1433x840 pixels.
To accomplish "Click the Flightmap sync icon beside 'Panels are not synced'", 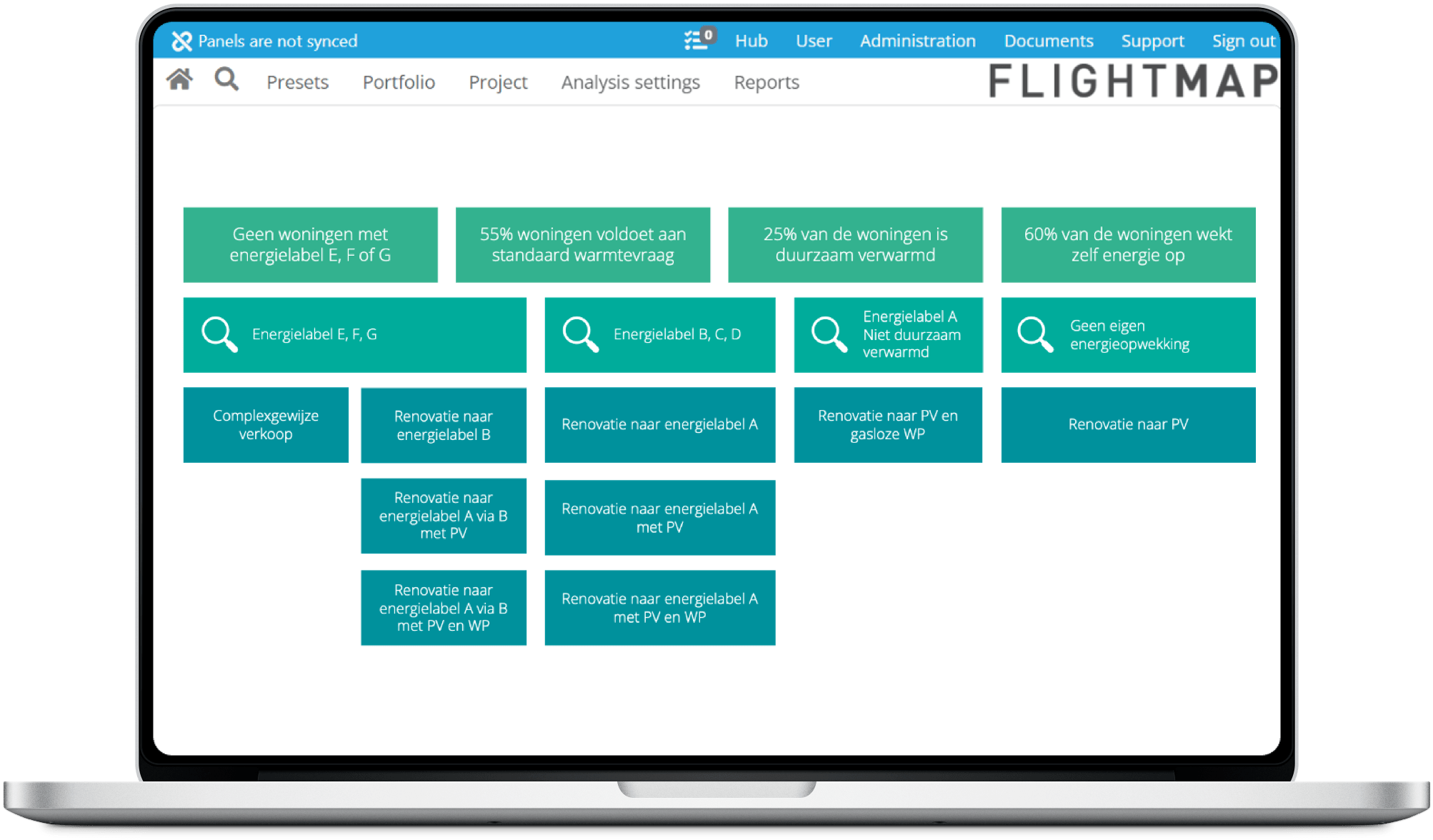I will 182,41.
